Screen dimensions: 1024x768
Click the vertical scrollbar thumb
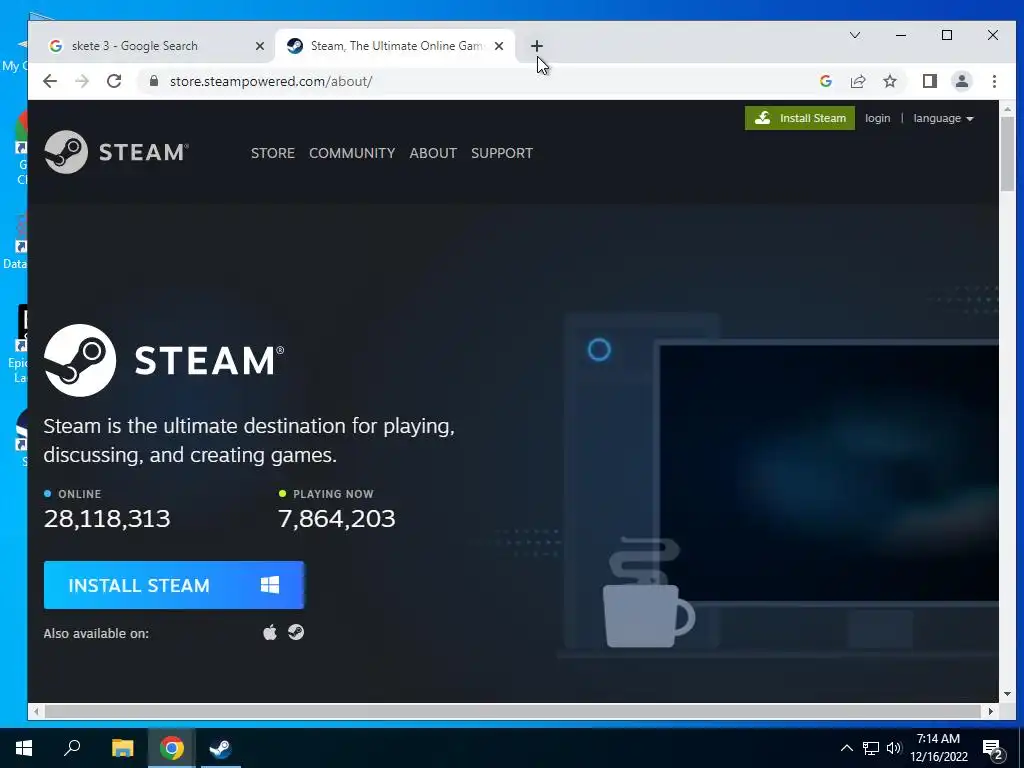point(1007,154)
